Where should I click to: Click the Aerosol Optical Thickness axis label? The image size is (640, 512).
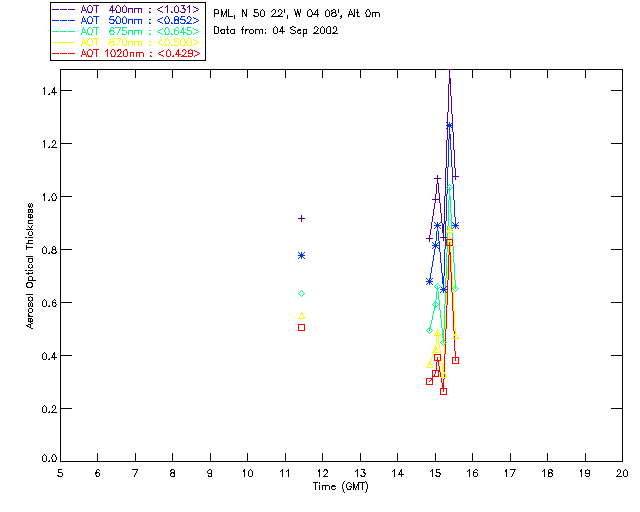[30, 266]
